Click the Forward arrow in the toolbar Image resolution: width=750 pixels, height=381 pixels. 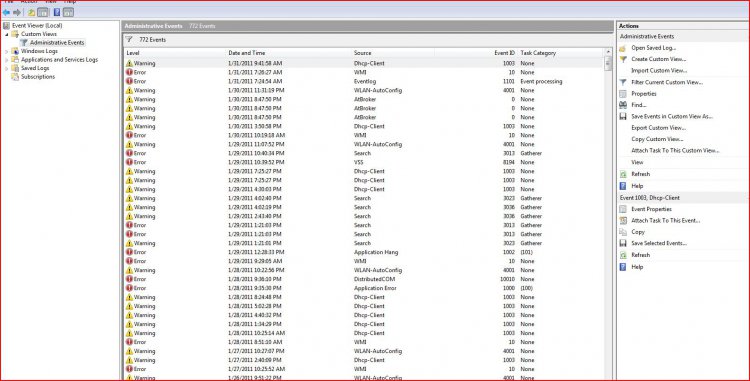17,12
